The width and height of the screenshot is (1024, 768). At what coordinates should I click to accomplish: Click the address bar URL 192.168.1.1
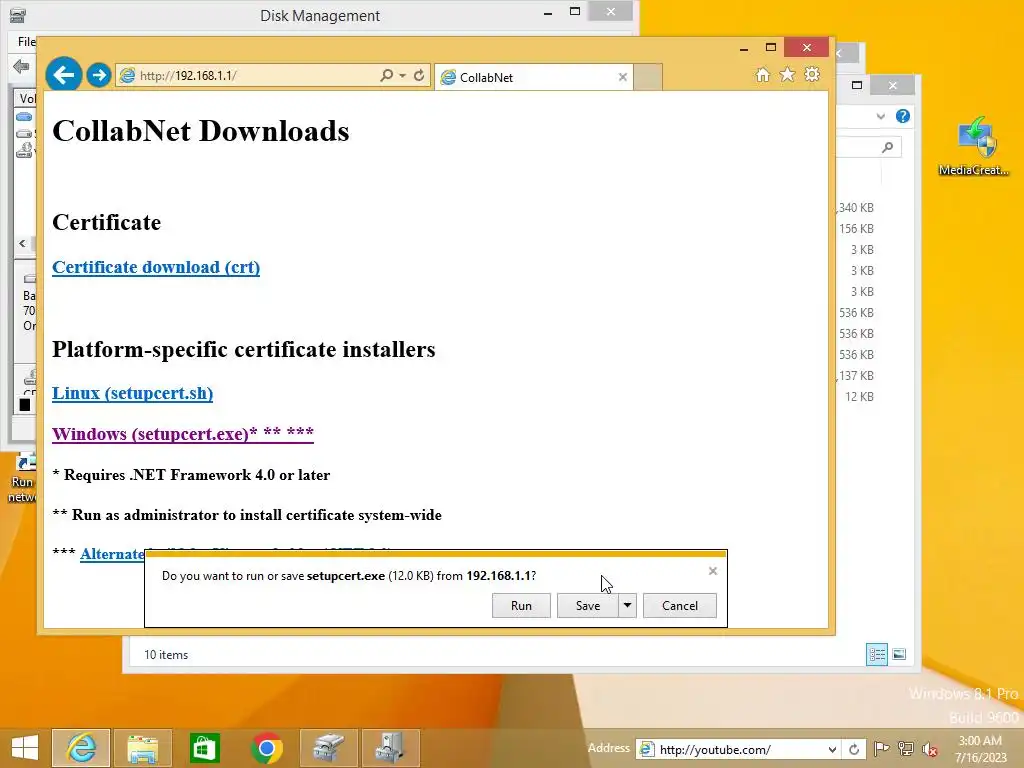pyautogui.click(x=188, y=76)
